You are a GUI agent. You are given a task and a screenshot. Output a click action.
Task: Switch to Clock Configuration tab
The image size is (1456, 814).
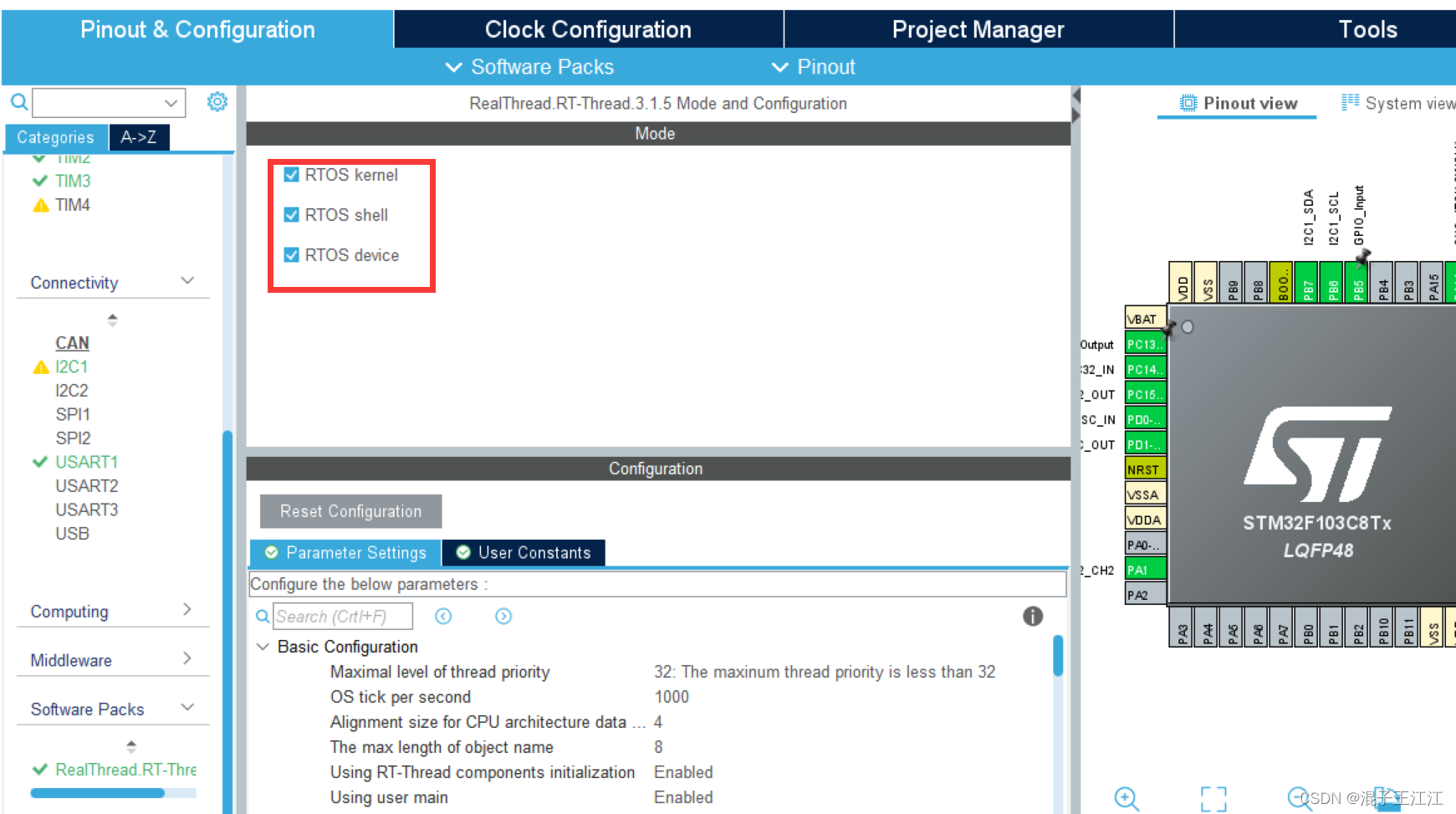coord(589,29)
